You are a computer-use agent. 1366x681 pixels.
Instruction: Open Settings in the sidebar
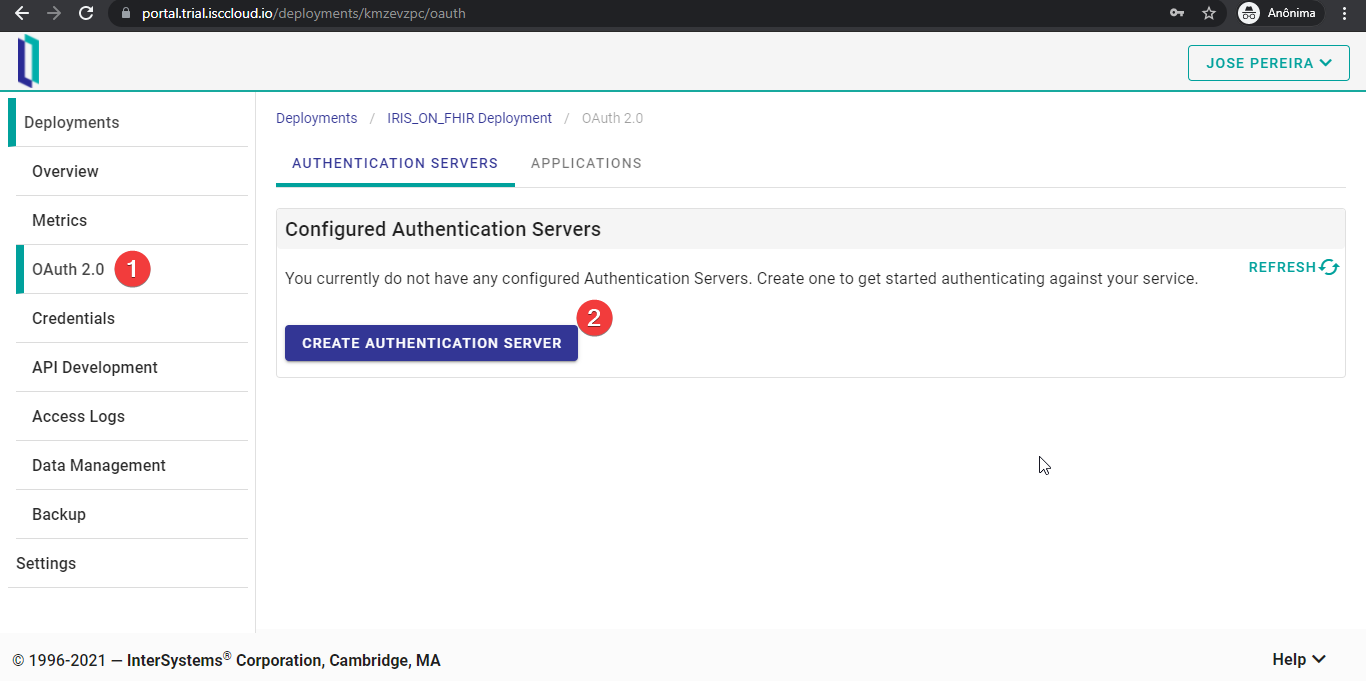pos(128,563)
